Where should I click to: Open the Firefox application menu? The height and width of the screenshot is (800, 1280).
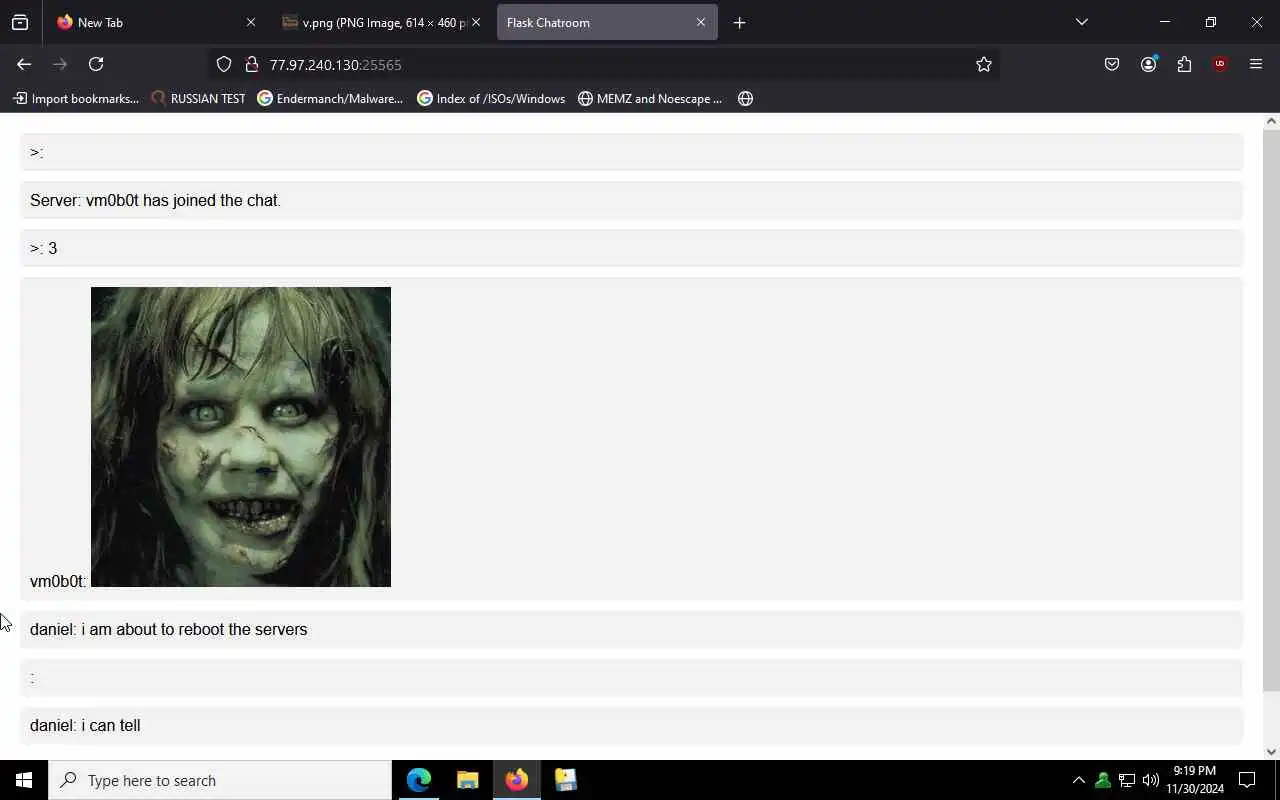tap(1256, 64)
